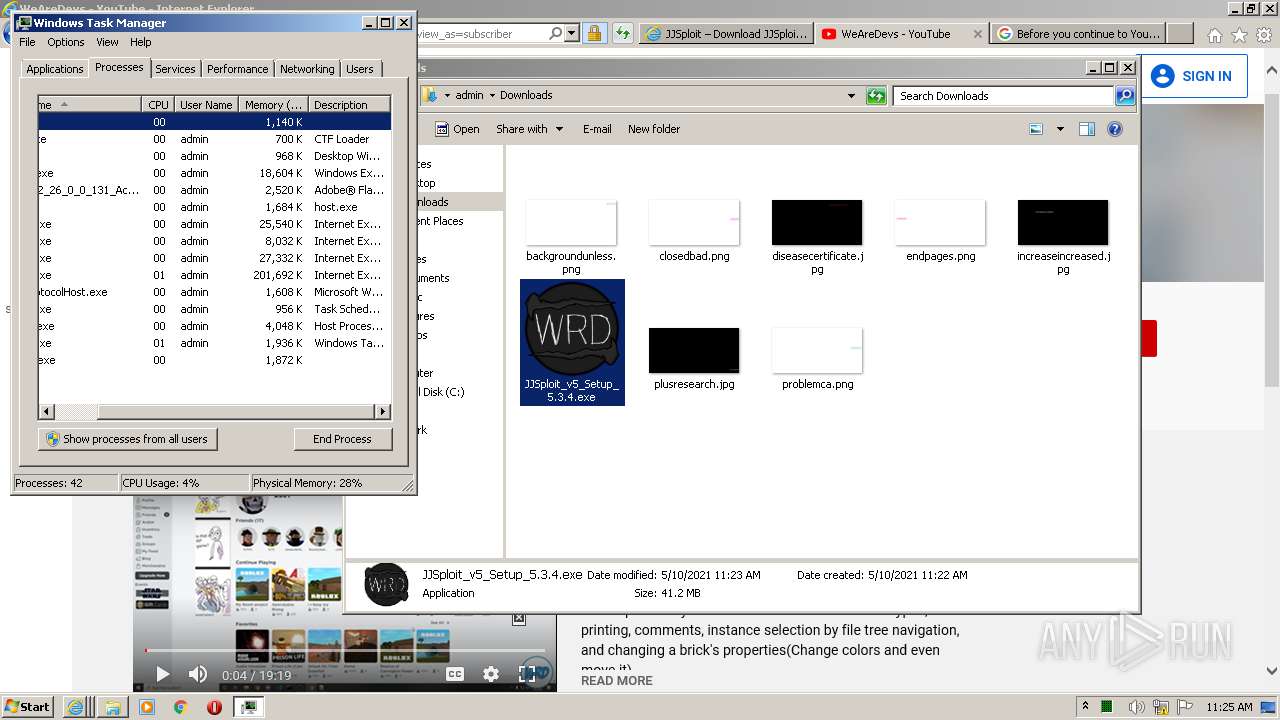1280x720 pixels.
Task: Click READ MORE under the video description
Action: coord(617,681)
